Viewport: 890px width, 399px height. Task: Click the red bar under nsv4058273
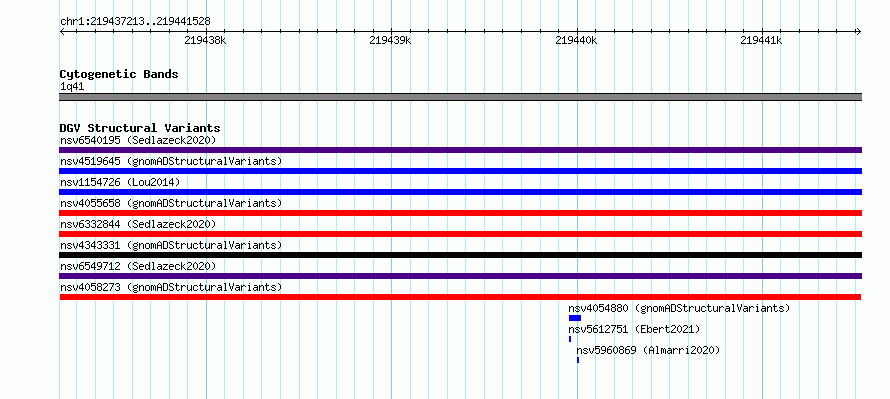coord(460,297)
